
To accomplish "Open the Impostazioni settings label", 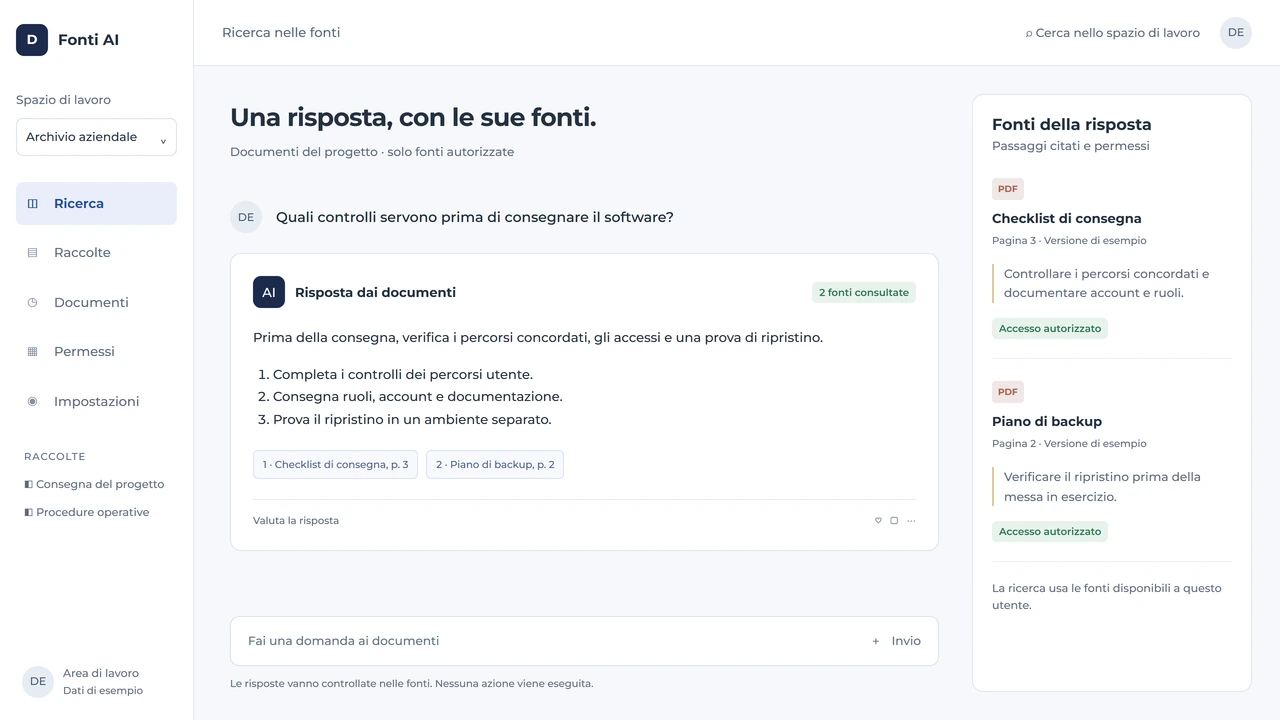I will pyautogui.click(x=97, y=401).
